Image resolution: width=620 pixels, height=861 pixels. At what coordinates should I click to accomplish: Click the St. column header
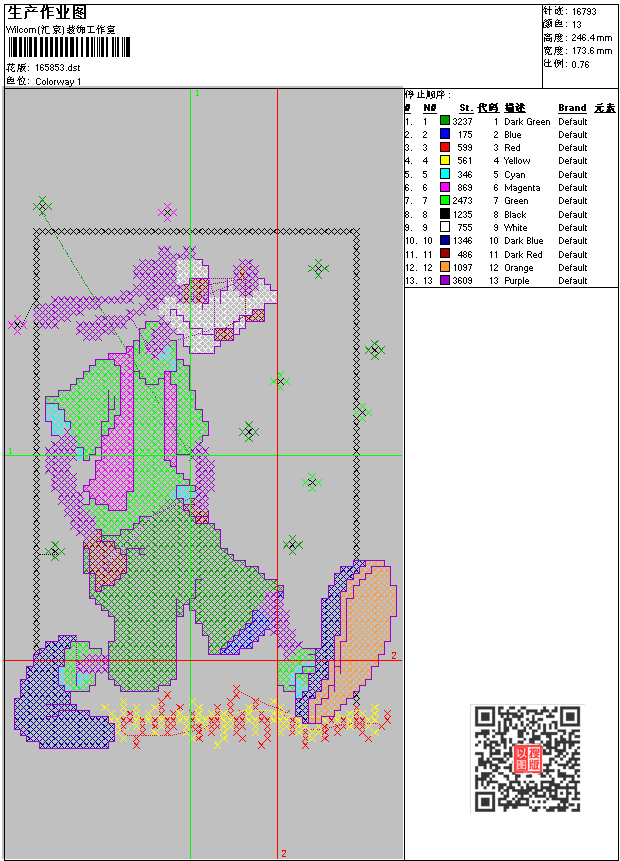(x=465, y=108)
